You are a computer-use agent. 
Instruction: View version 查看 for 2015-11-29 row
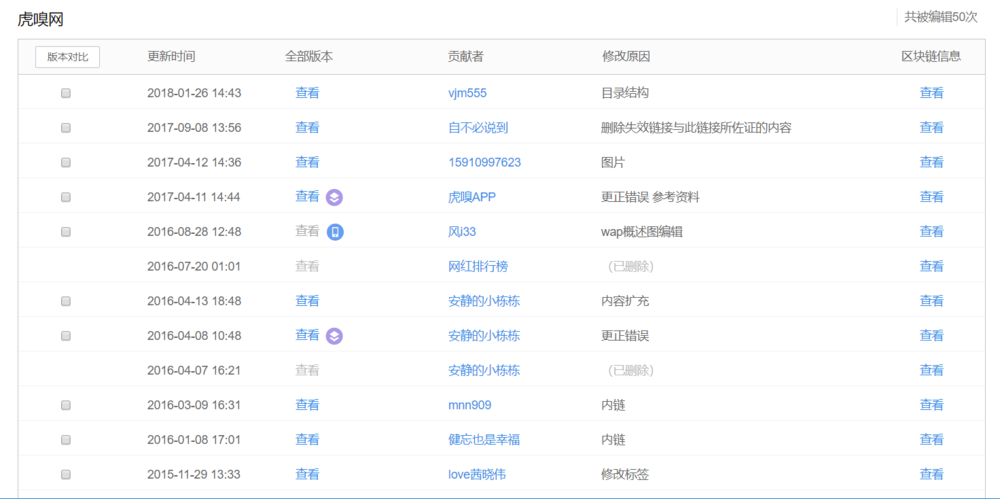coord(307,474)
